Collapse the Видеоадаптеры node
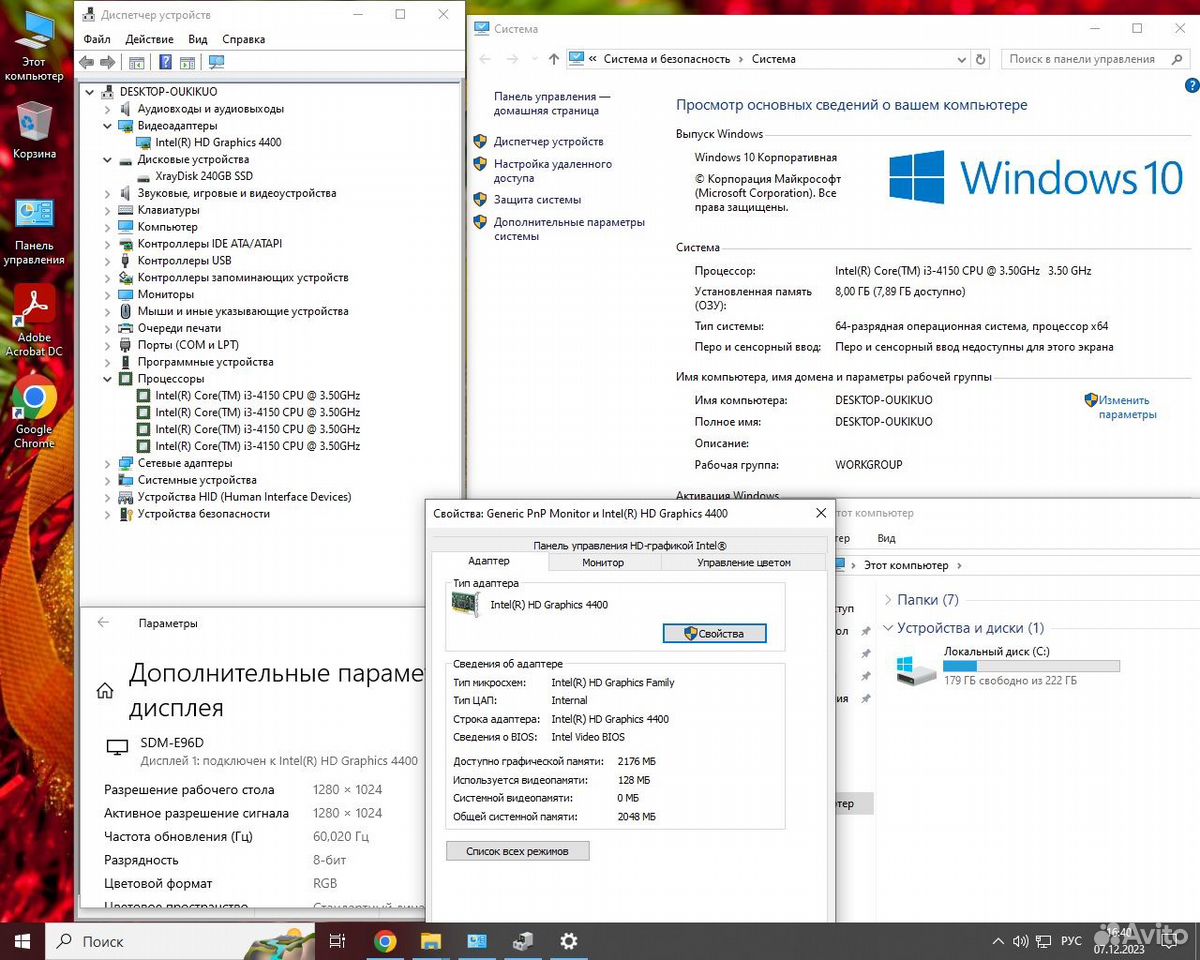1200x960 pixels. coord(108,125)
